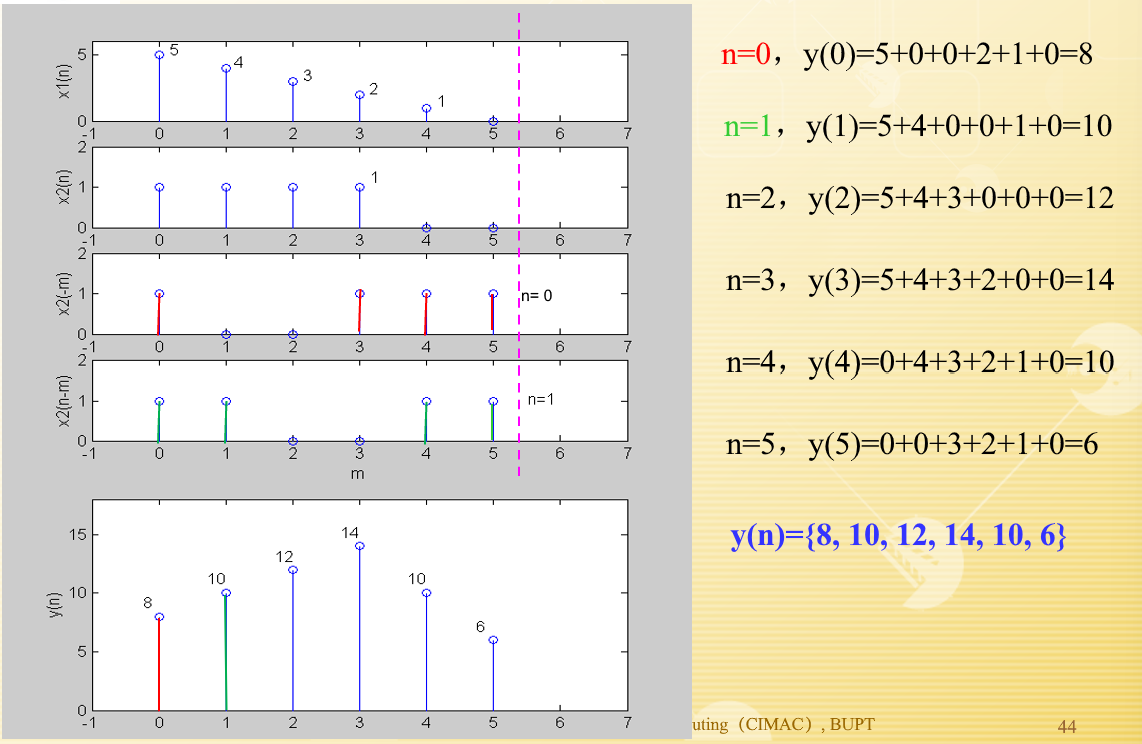Select the 14 data label in the y(n) plot

tap(350, 533)
